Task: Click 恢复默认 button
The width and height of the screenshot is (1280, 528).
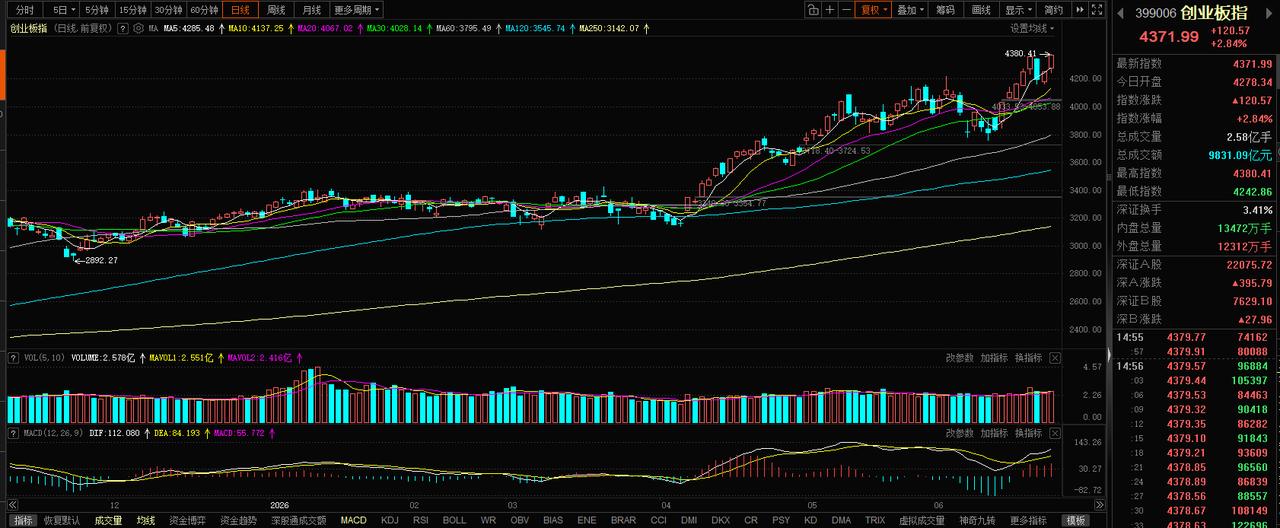Action: pos(62,520)
